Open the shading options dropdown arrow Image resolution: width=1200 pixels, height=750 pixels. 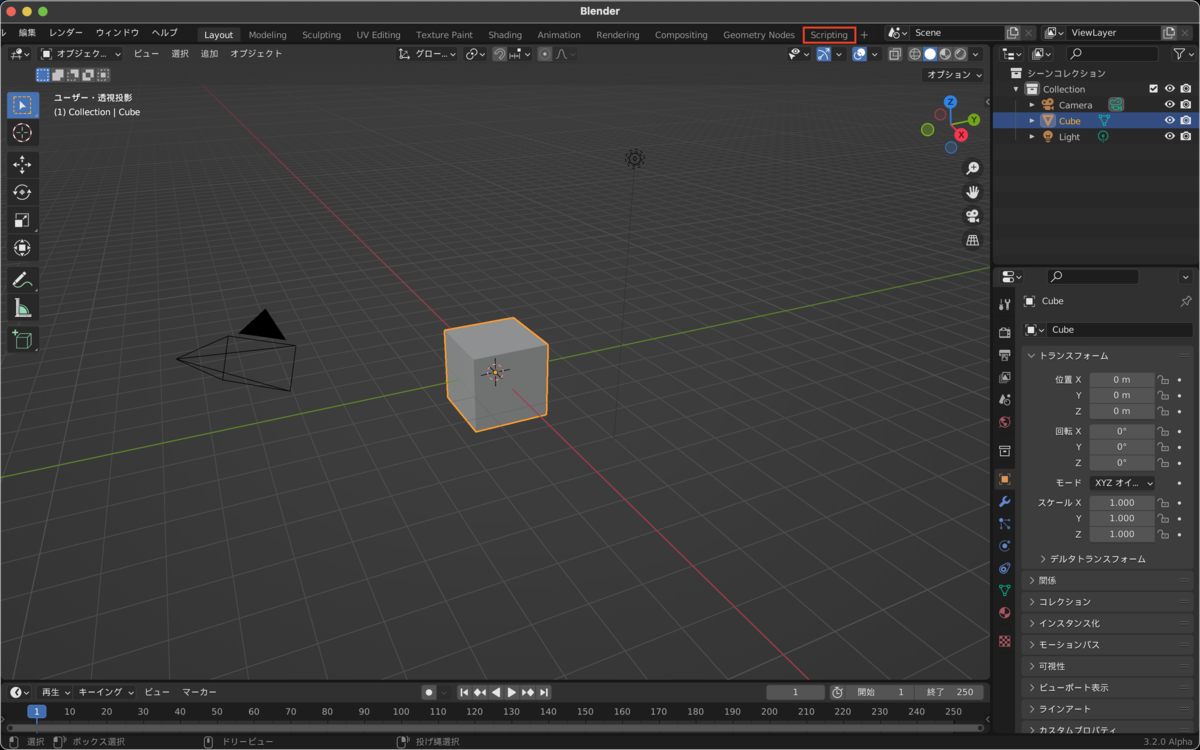pos(975,54)
